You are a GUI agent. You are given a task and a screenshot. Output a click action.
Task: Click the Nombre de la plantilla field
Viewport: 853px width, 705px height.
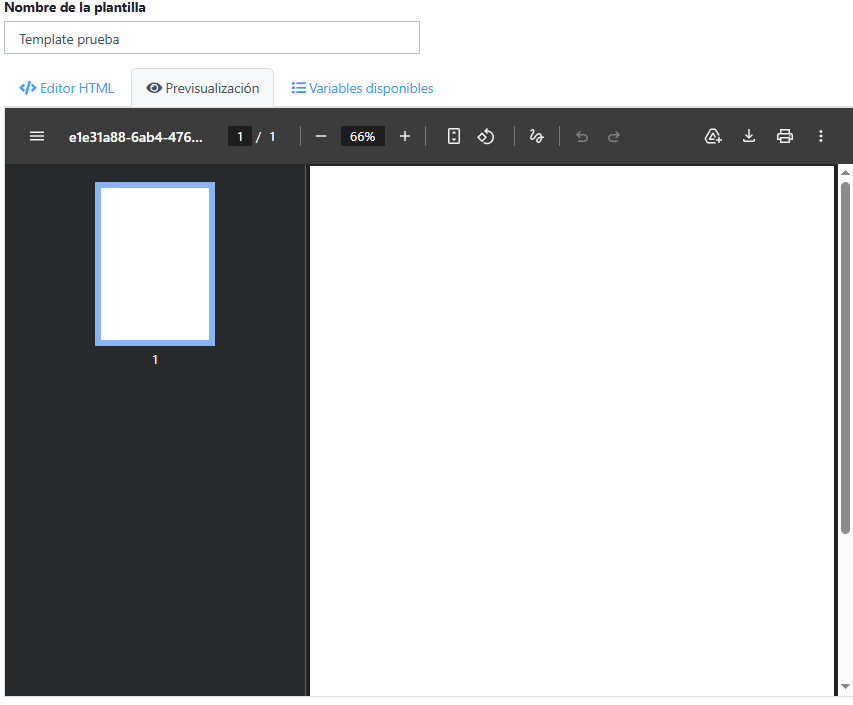[212, 39]
